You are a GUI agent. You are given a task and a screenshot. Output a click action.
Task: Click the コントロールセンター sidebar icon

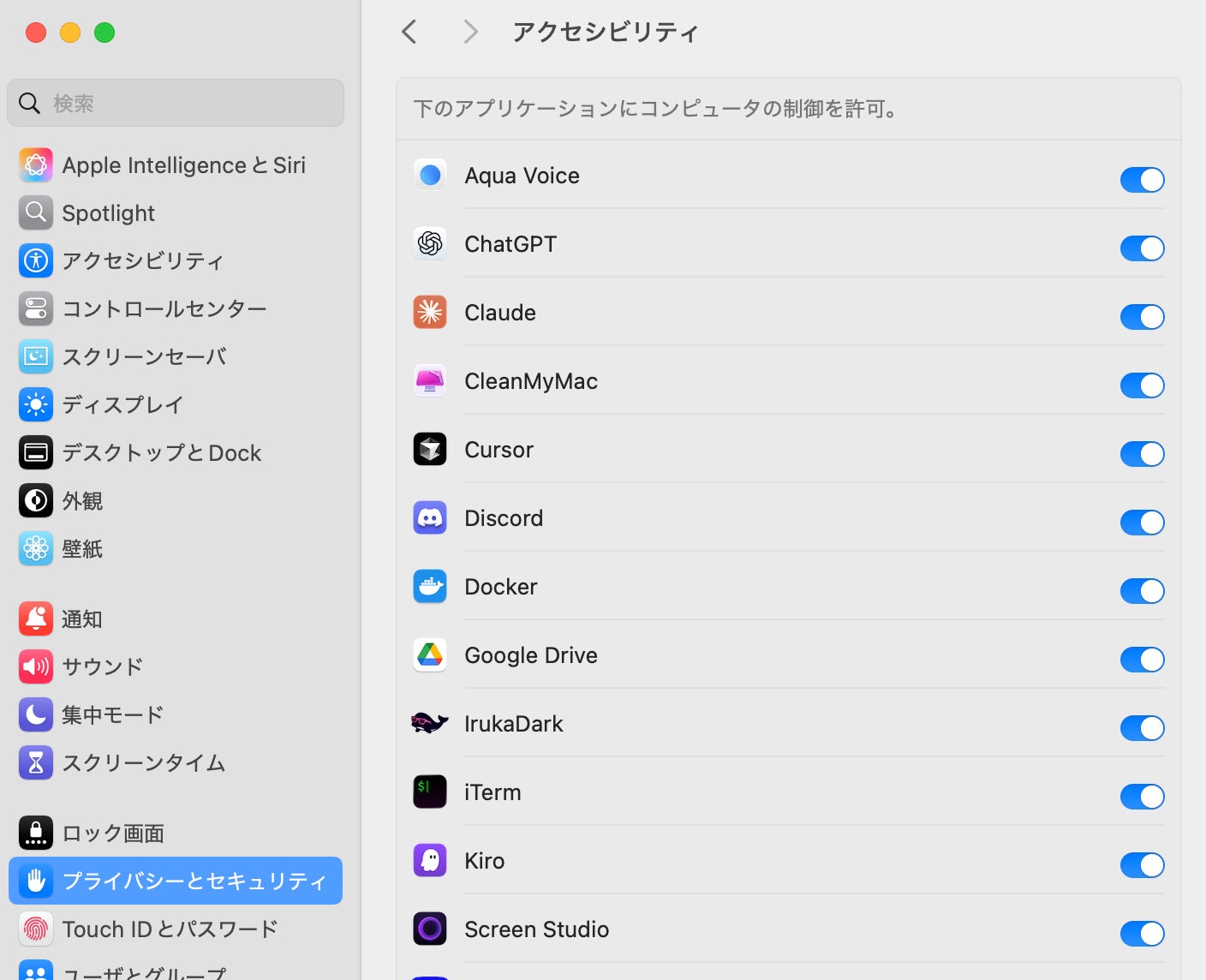click(x=36, y=308)
